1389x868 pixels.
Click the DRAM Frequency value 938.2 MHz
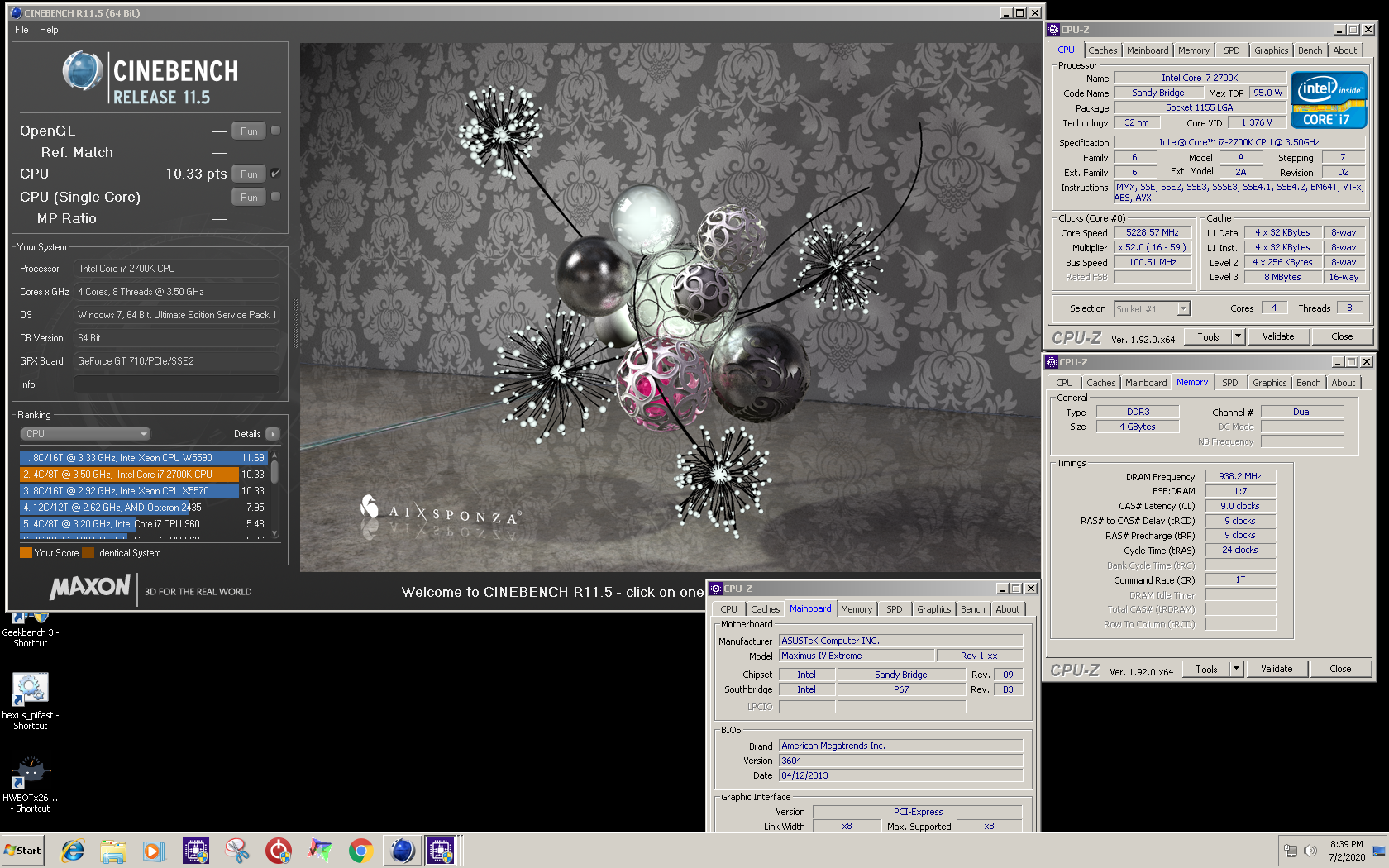point(1240,476)
